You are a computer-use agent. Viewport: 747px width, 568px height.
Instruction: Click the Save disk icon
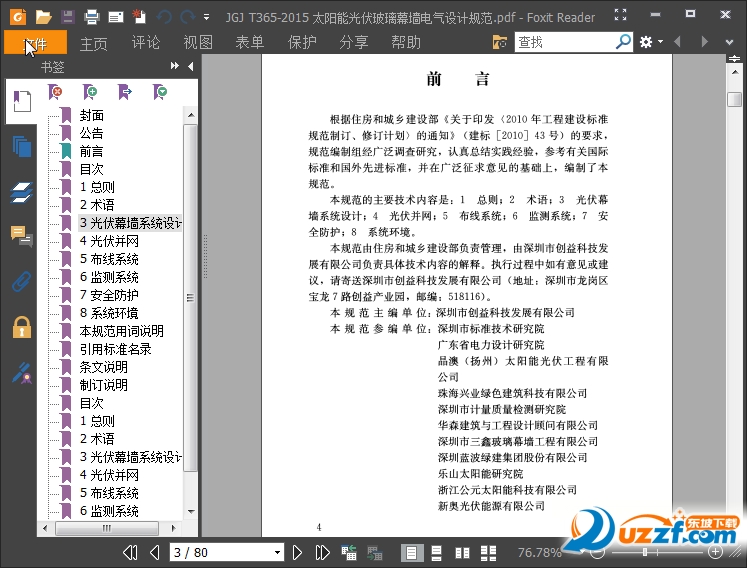pyautogui.click(x=68, y=17)
